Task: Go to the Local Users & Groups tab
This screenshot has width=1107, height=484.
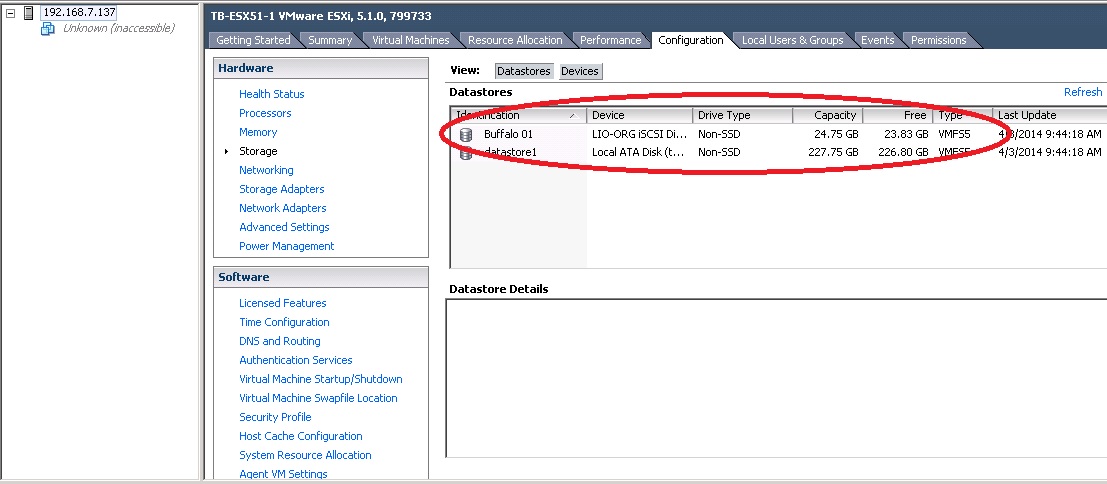Action: [x=792, y=40]
